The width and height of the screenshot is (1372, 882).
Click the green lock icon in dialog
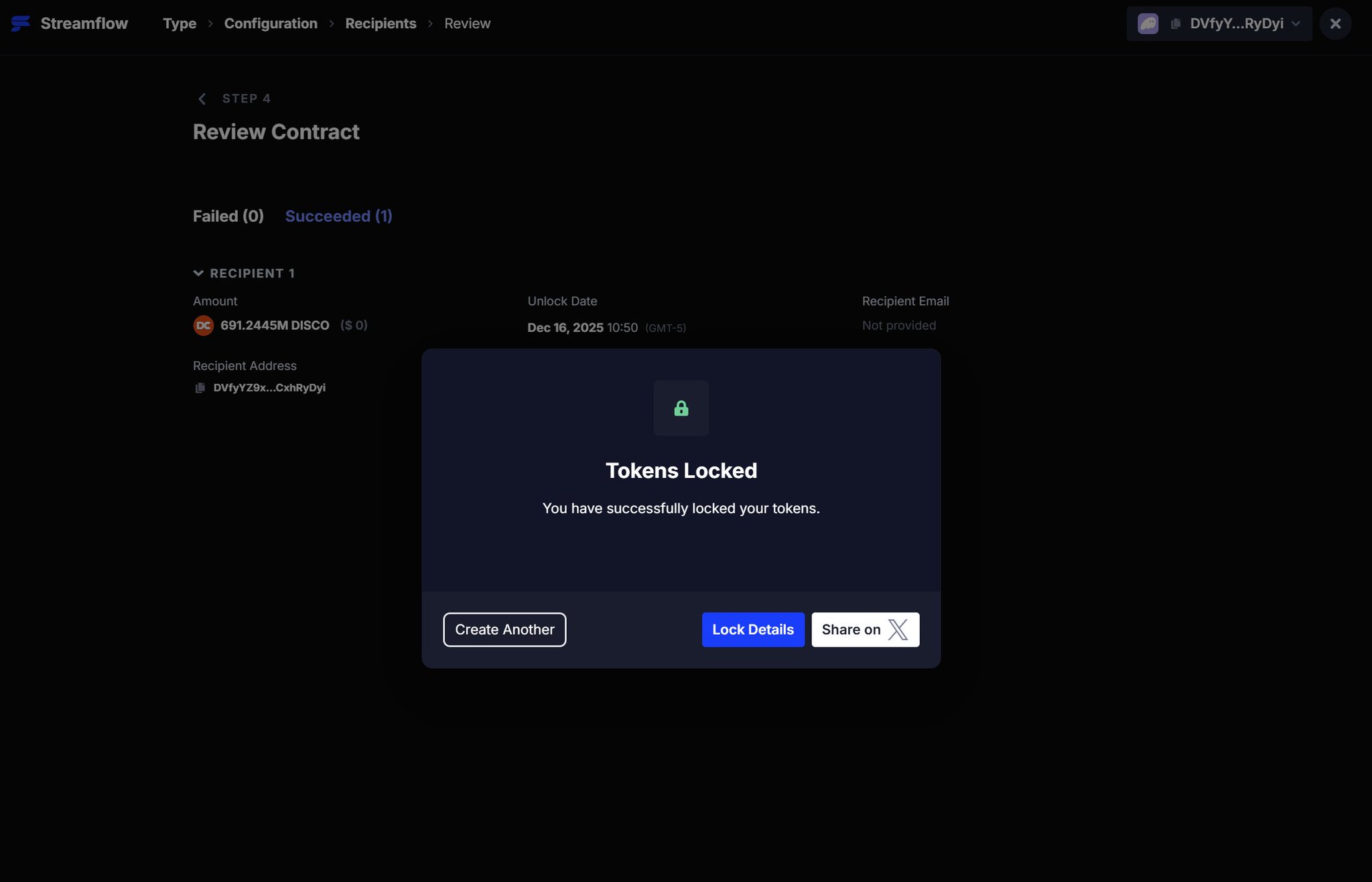(681, 408)
